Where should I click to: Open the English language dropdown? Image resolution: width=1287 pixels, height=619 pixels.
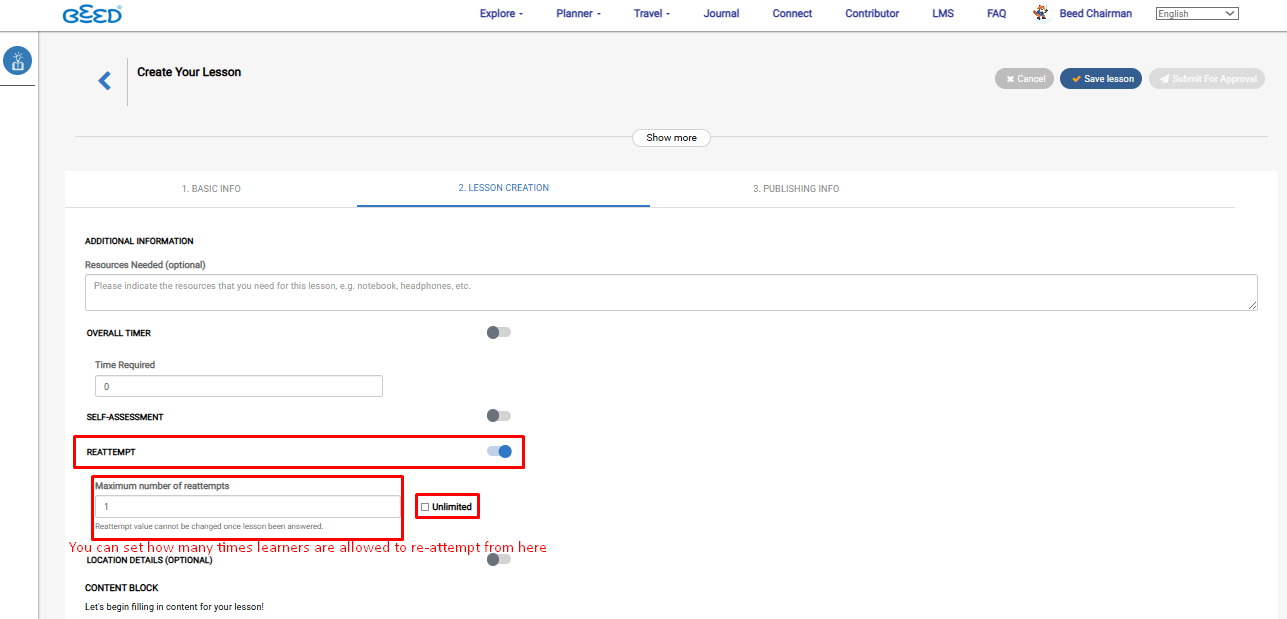(x=1196, y=14)
